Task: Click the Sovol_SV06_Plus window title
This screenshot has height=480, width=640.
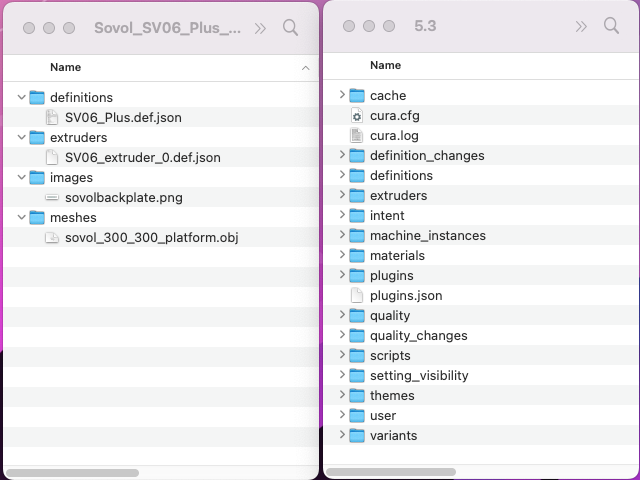Action: tap(167, 28)
